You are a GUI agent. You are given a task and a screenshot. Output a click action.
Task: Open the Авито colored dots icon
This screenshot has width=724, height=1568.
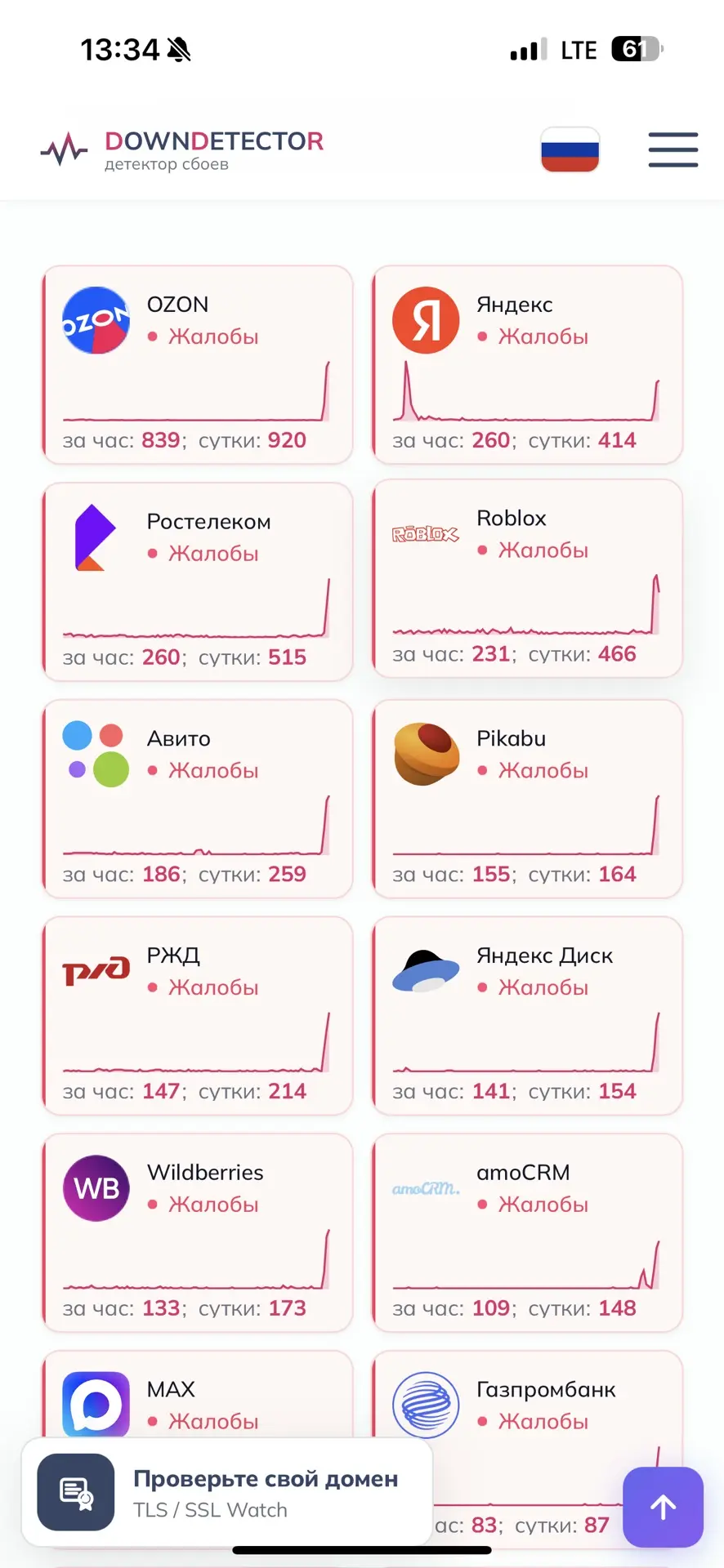96,754
